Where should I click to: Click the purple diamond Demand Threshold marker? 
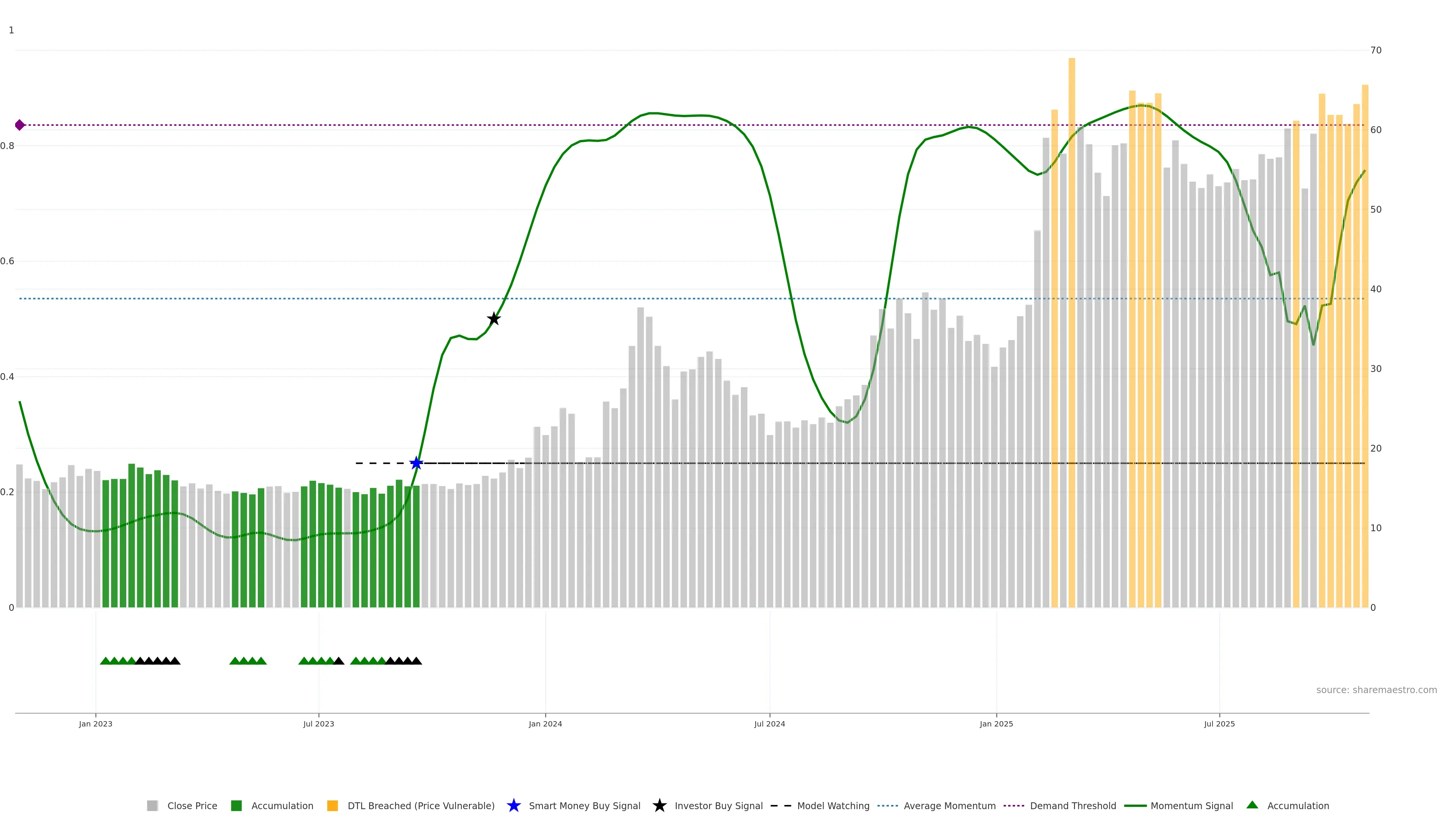pos(20,125)
